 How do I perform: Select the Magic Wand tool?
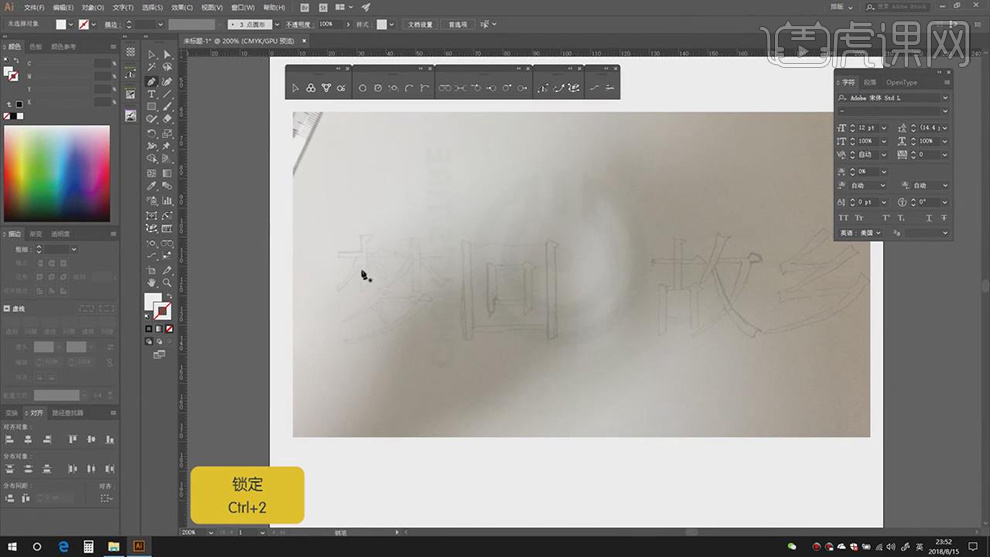point(151,68)
